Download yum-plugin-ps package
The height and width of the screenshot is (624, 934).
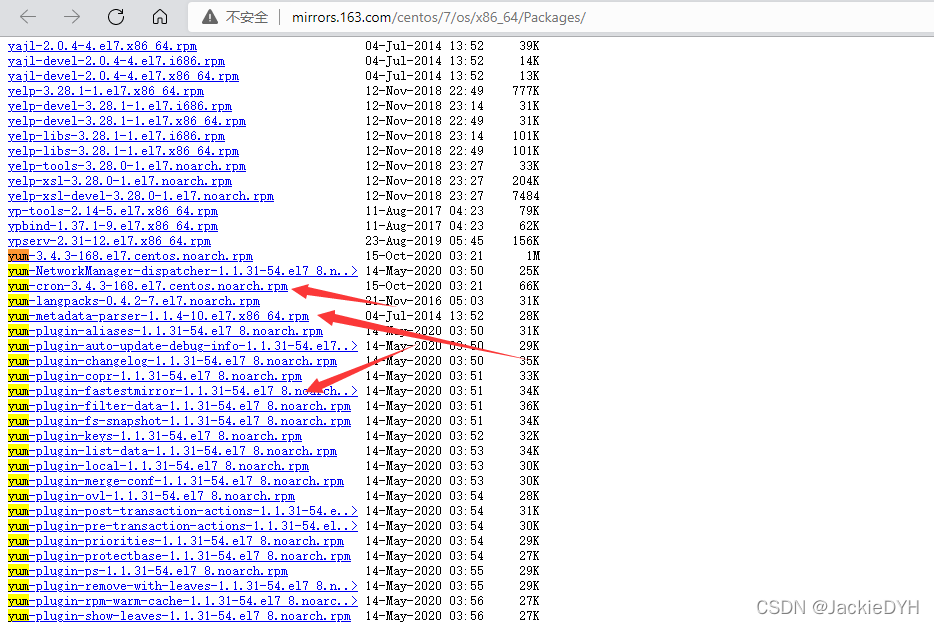click(148, 571)
